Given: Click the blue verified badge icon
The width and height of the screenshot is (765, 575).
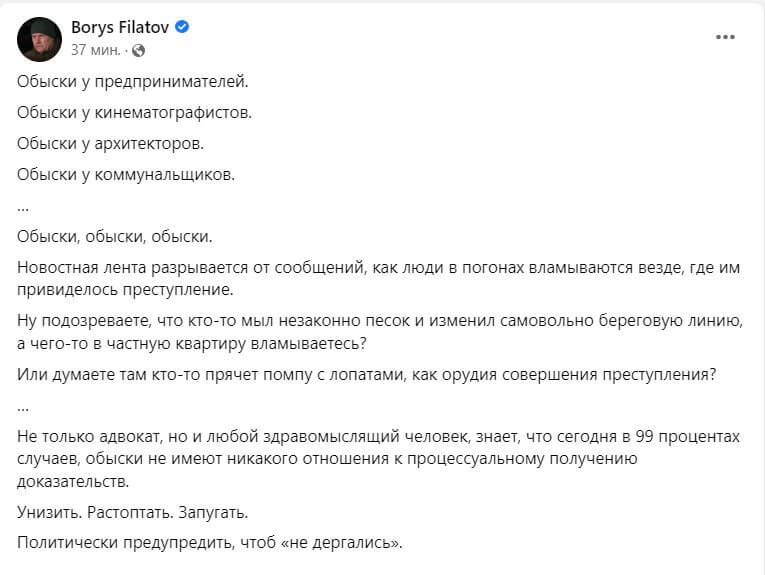Looking at the screenshot, I should (182, 27).
